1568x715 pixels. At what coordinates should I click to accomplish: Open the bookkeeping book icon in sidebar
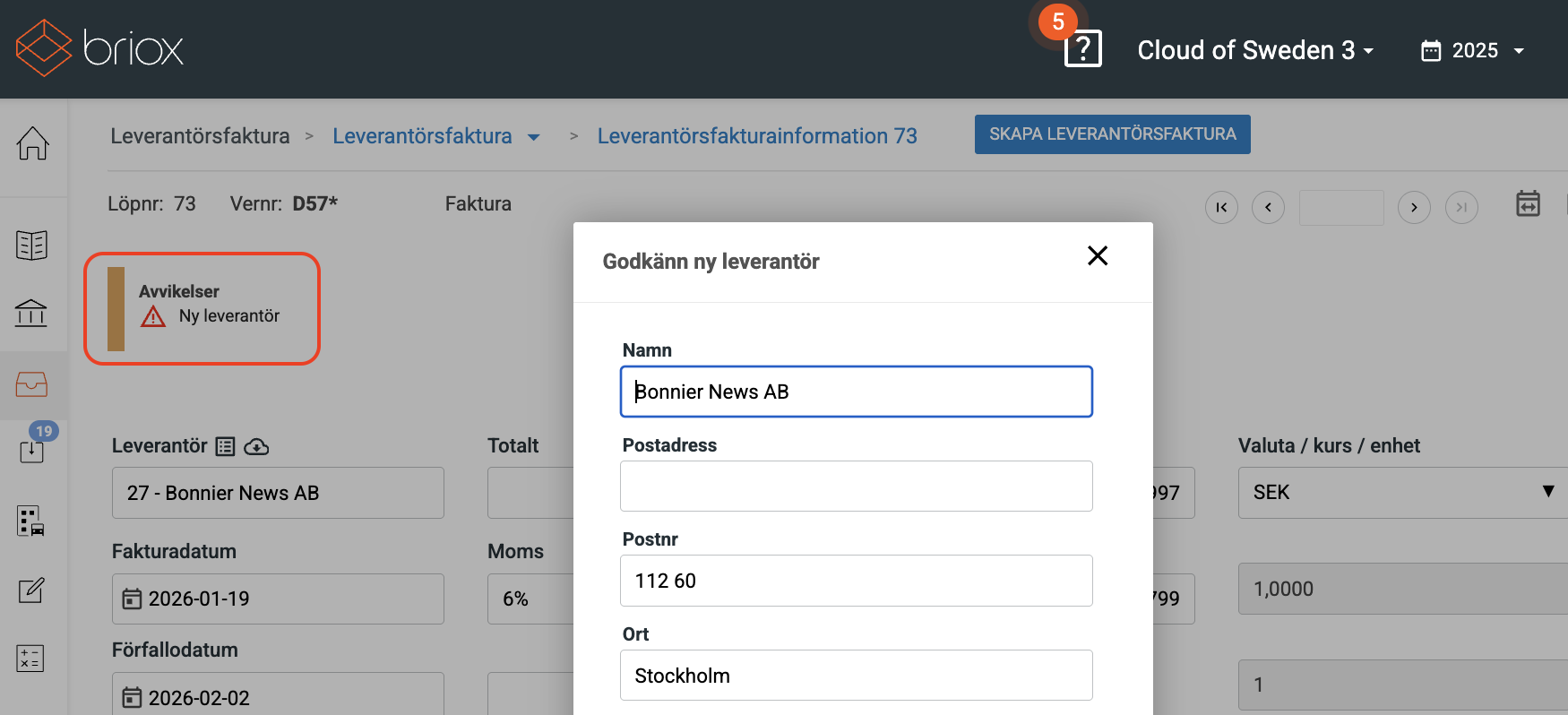(x=32, y=245)
